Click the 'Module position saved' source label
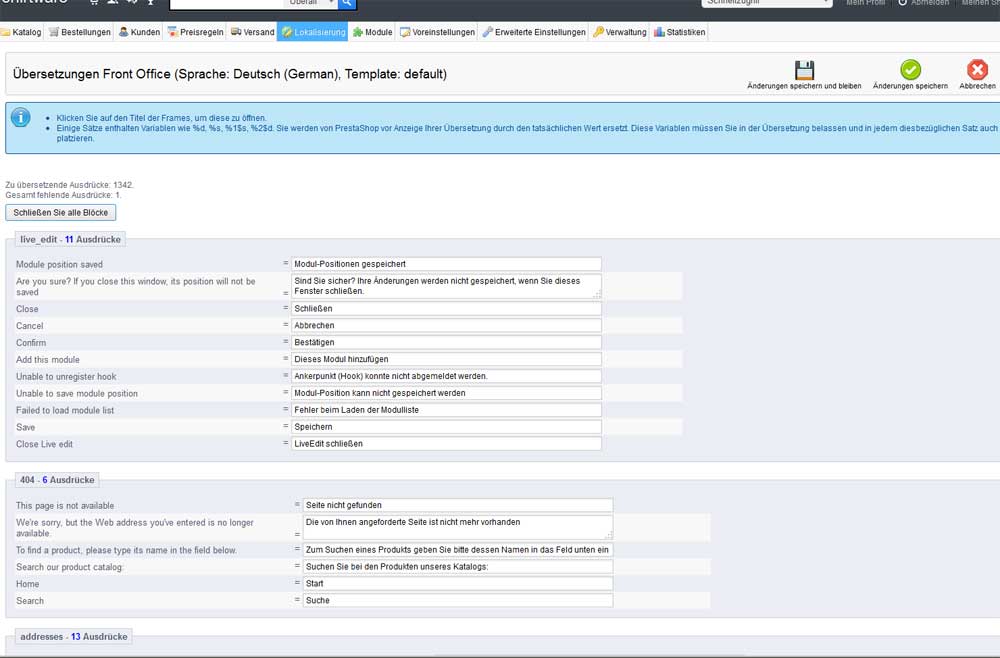Image resolution: width=1000 pixels, height=658 pixels. coord(59,264)
